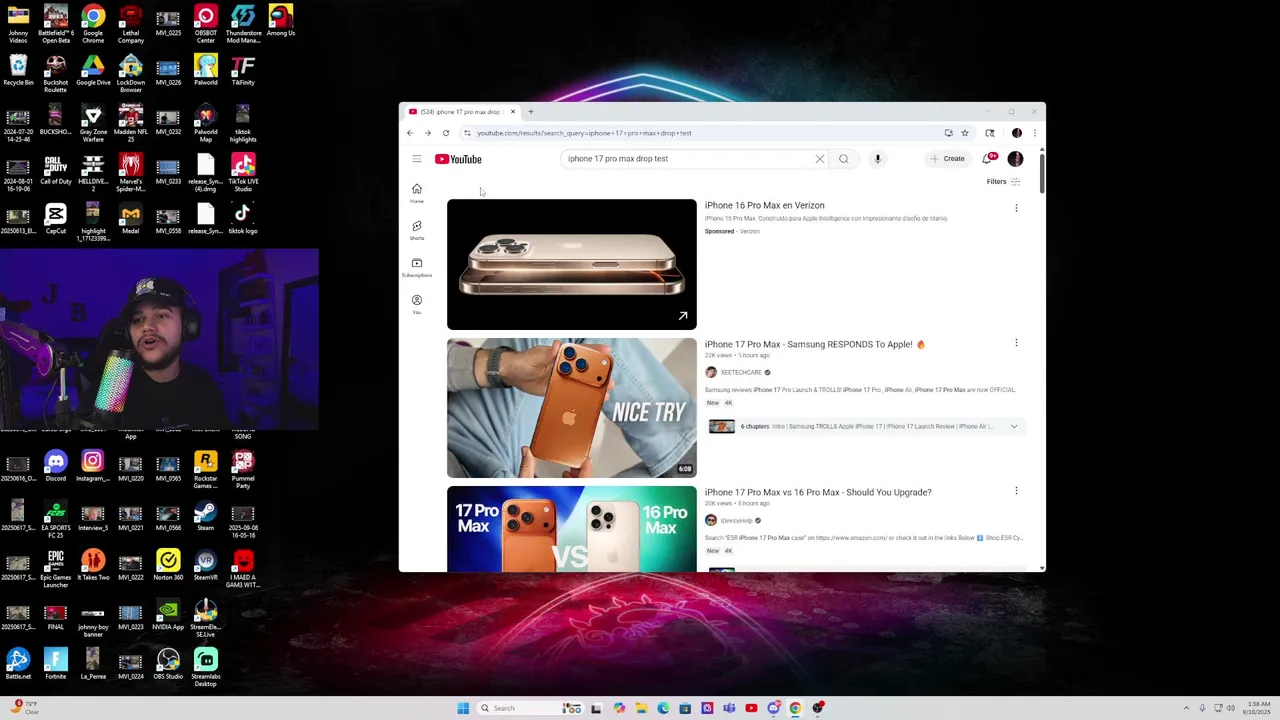Viewport: 1280px width, 720px height.
Task: Close the YouTube browser tab
Action: pyautogui.click(x=513, y=112)
